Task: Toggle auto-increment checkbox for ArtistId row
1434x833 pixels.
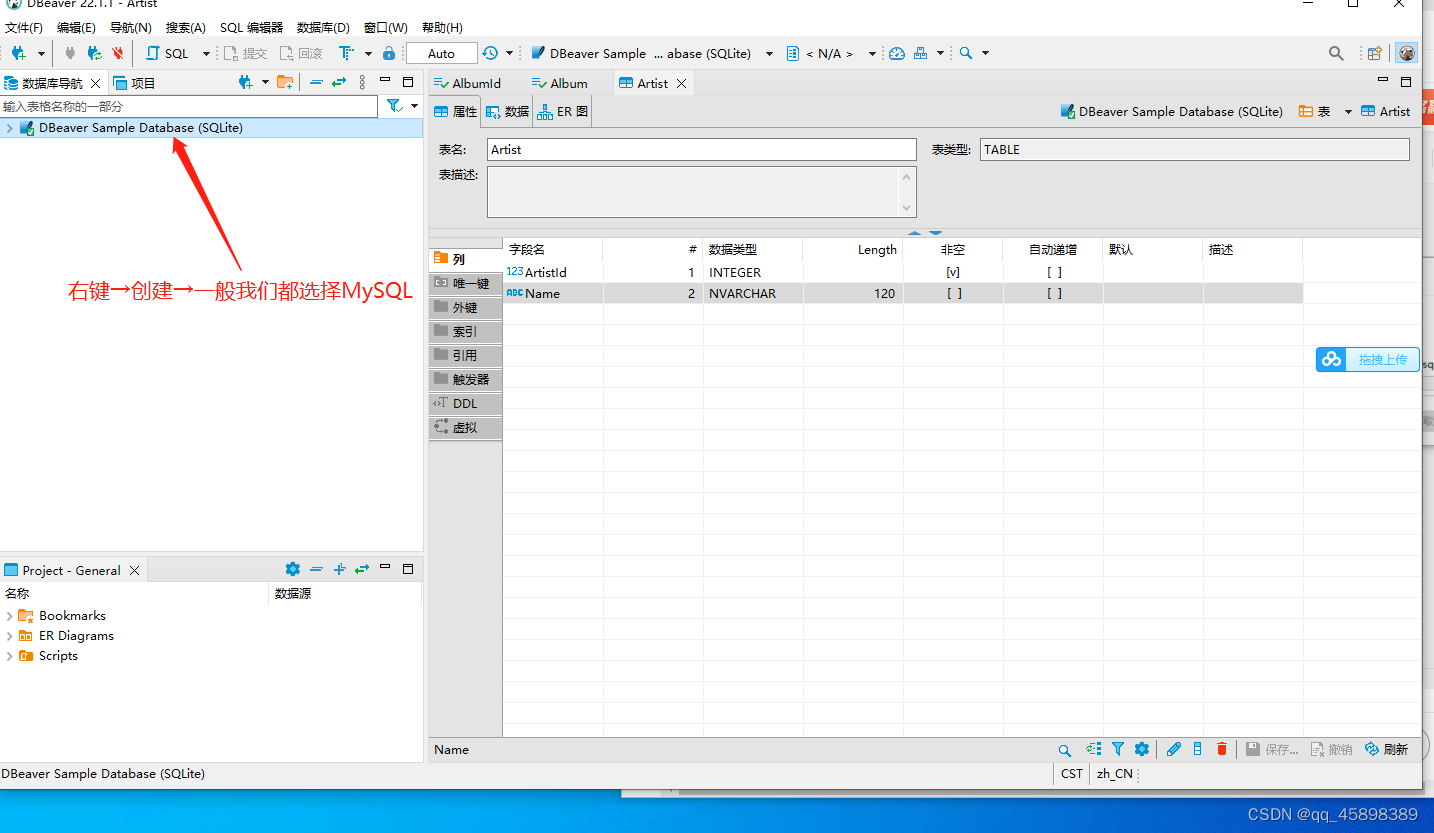Action: pyautogui.click(x=1054, y=272)
